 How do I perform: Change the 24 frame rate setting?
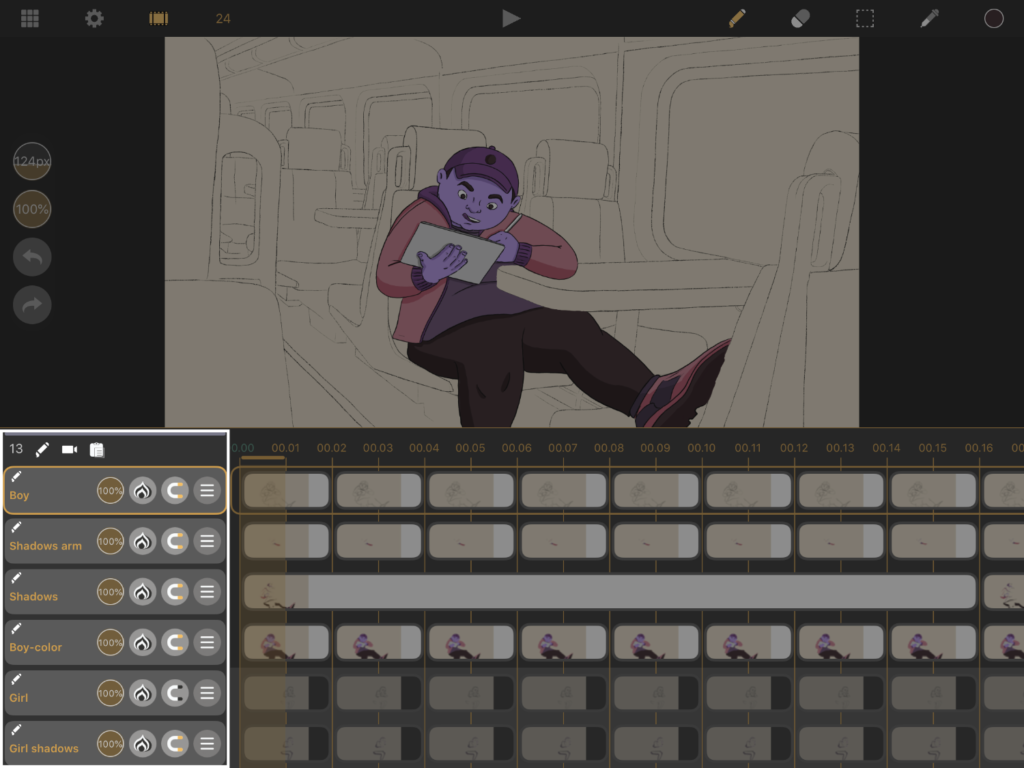223,18
